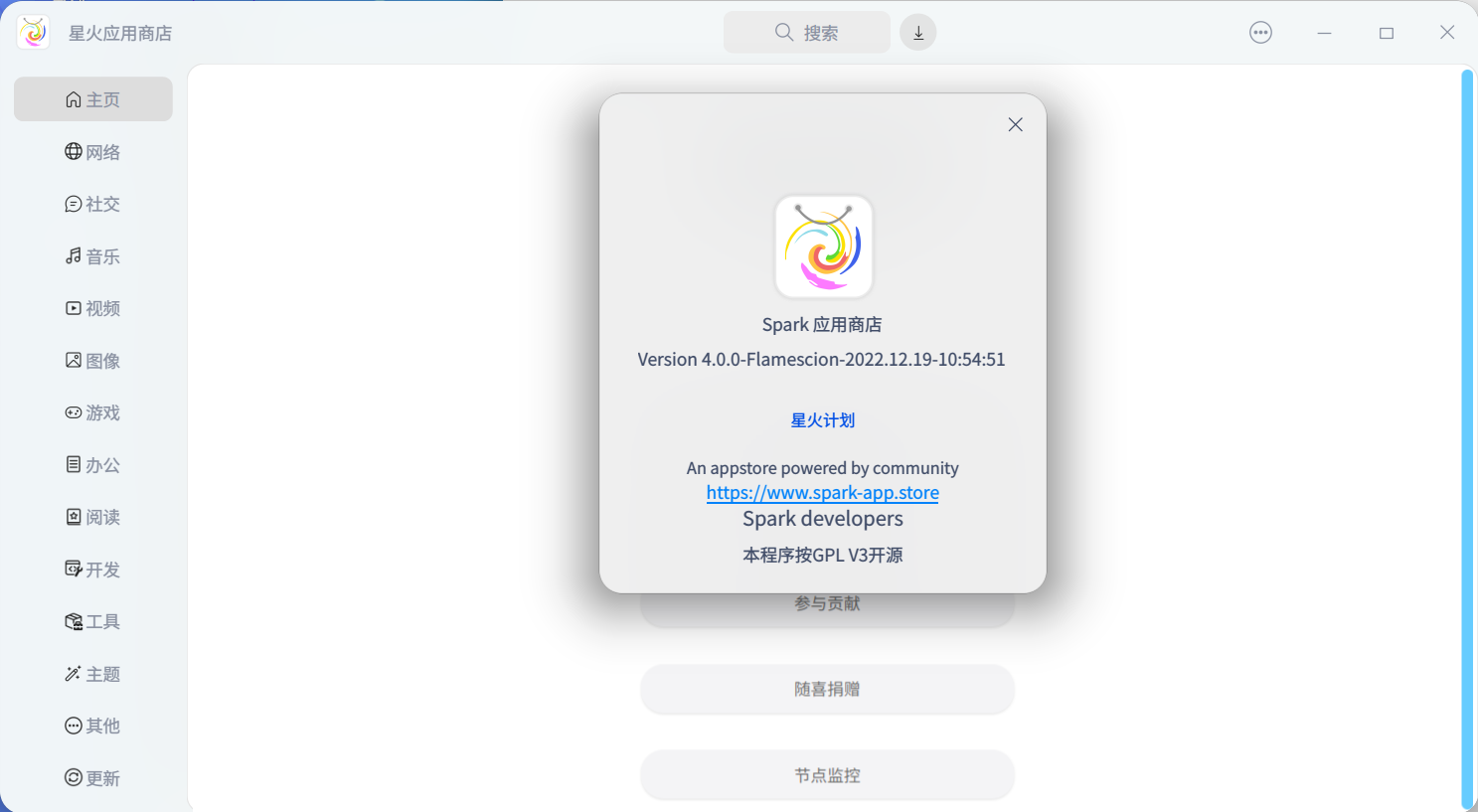
Task: Click the 随喜捐赠 donation button
Action: tap(827, 689)
